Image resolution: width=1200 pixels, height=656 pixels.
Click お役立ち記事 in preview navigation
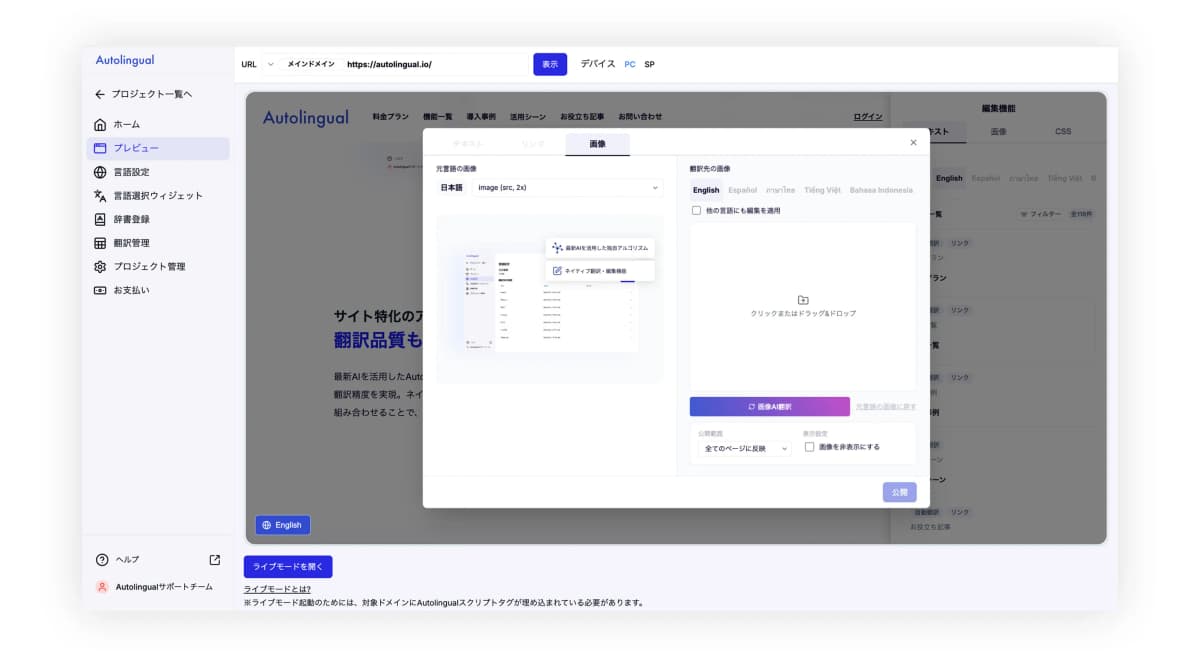click(582, 117)
